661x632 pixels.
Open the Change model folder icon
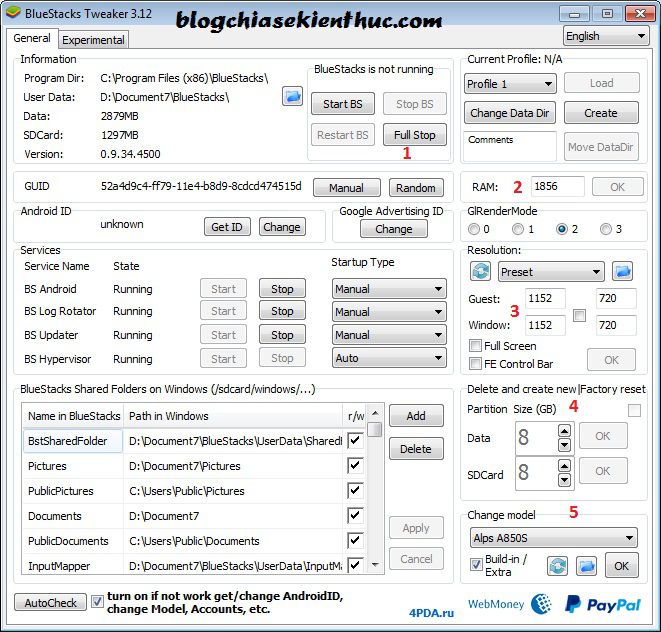pos(586,566)
